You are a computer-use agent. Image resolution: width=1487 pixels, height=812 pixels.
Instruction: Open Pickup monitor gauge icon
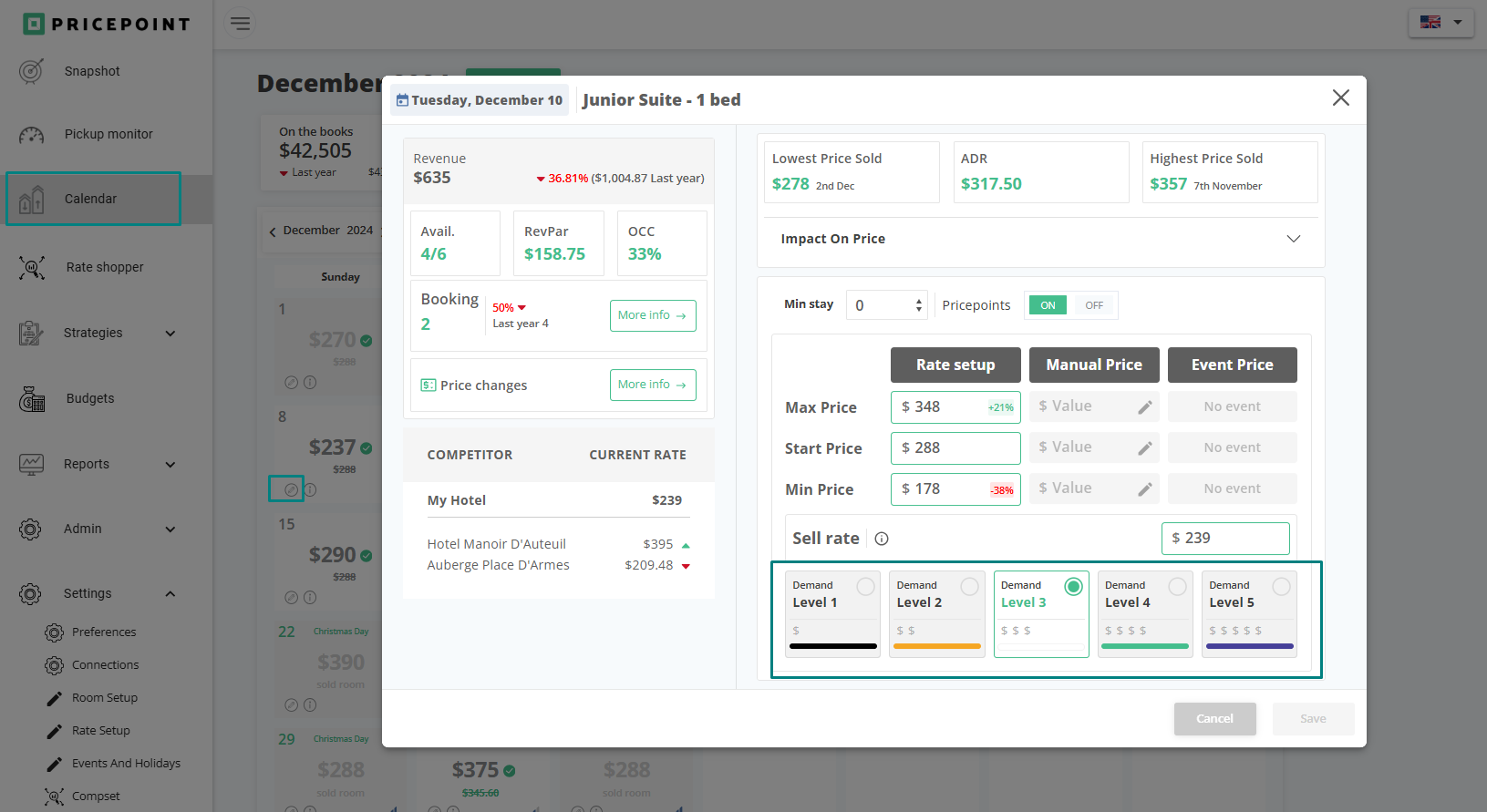click(31, 135)
